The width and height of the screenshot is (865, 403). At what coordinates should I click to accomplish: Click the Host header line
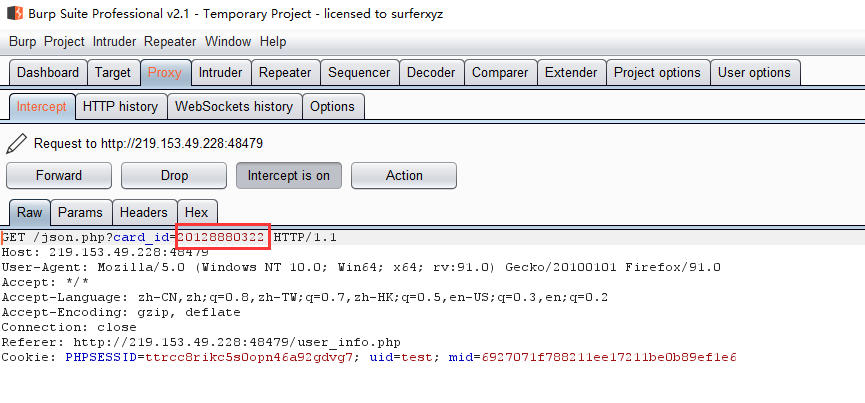click(105, 252)
